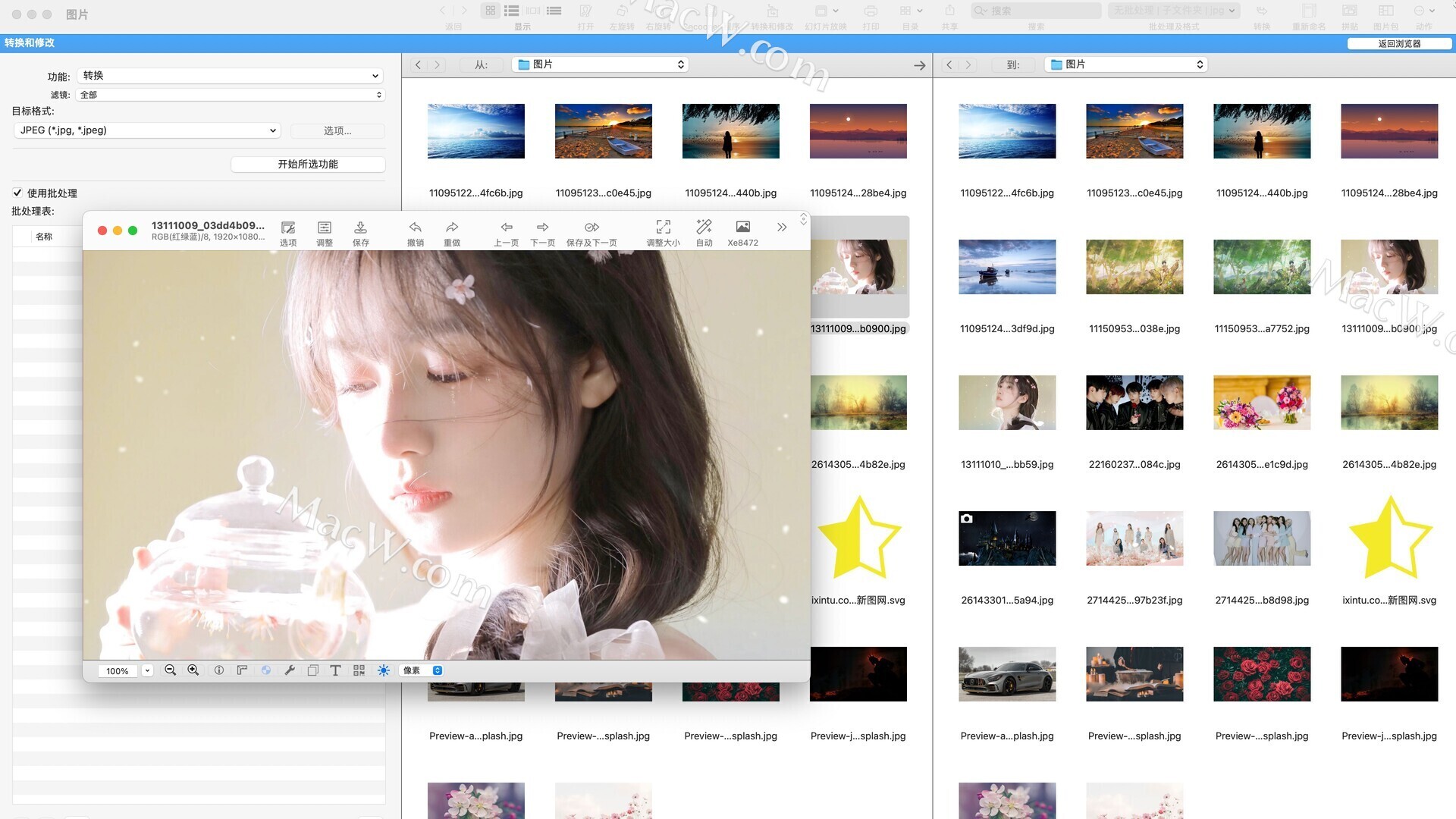Click the 开始所选功能 button
This screenshot has width=1456, height=819.
[x=308, y=164]
